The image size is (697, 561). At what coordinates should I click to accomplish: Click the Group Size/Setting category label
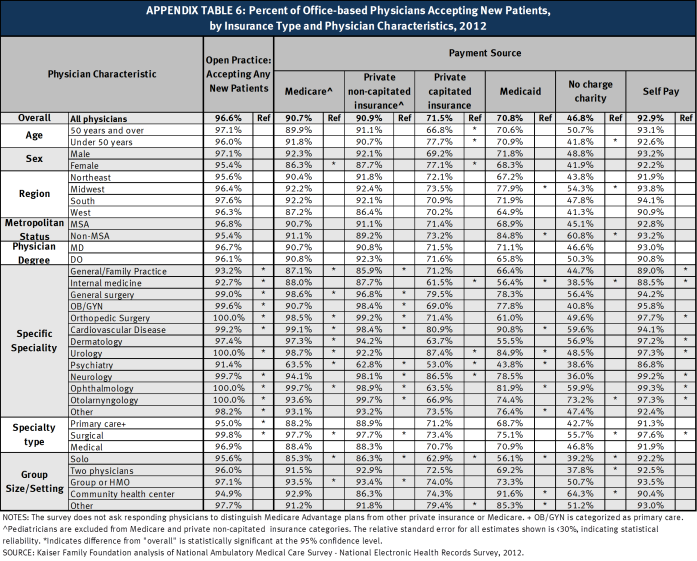point(34,482)
